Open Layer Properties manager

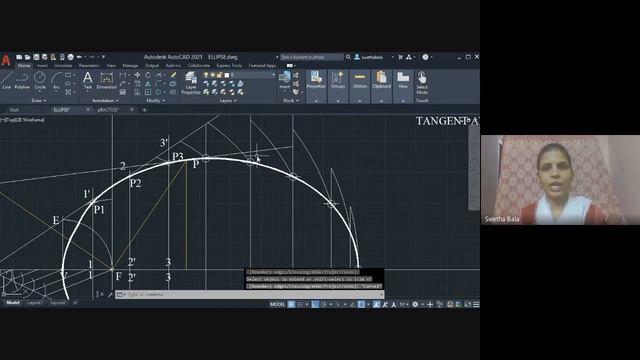tap(191, 83)
